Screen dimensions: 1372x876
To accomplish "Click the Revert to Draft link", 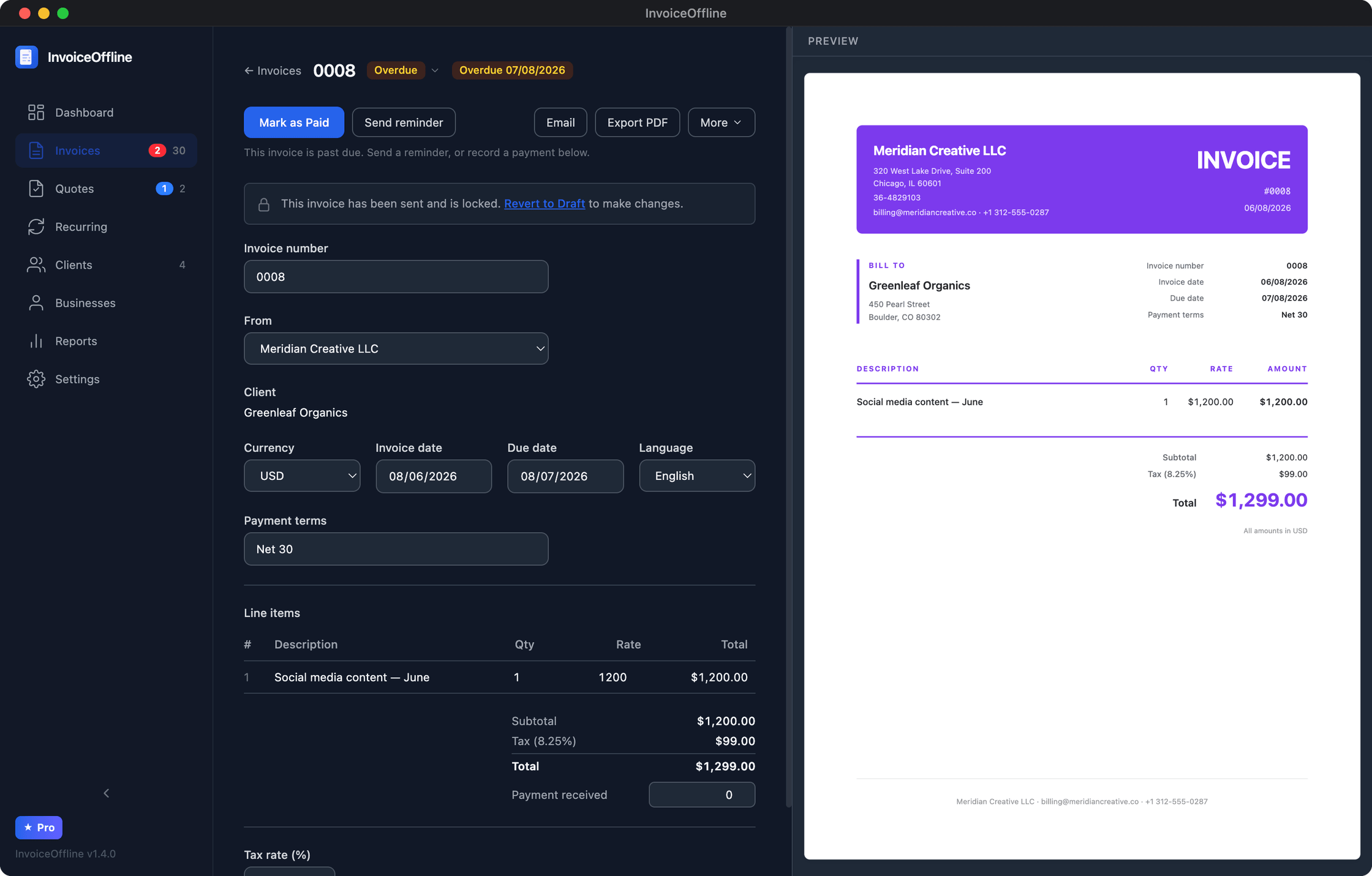I will tap(545, 204).
